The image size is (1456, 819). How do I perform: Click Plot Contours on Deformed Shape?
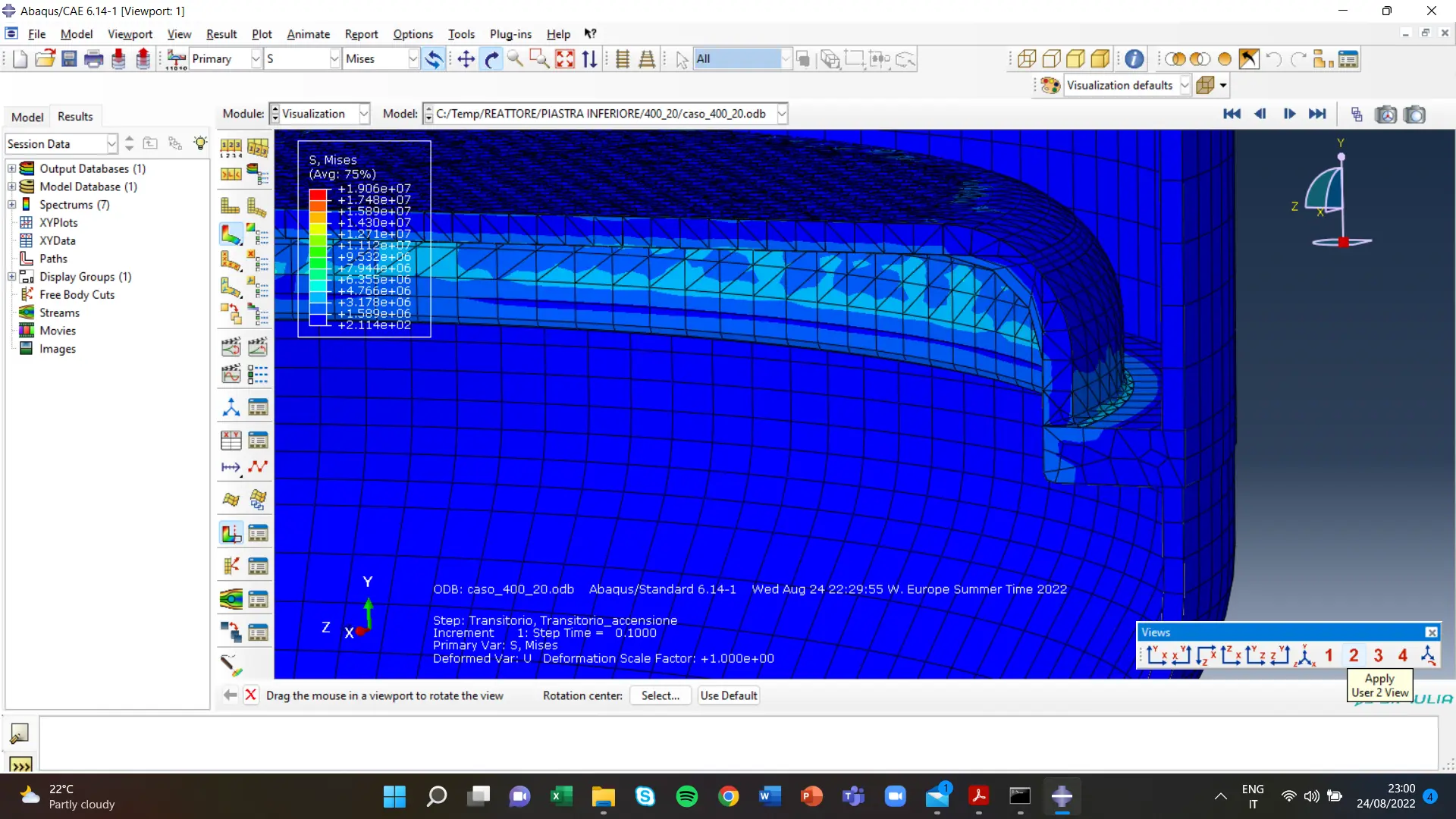pyautogui.click(x=231, y=234)
